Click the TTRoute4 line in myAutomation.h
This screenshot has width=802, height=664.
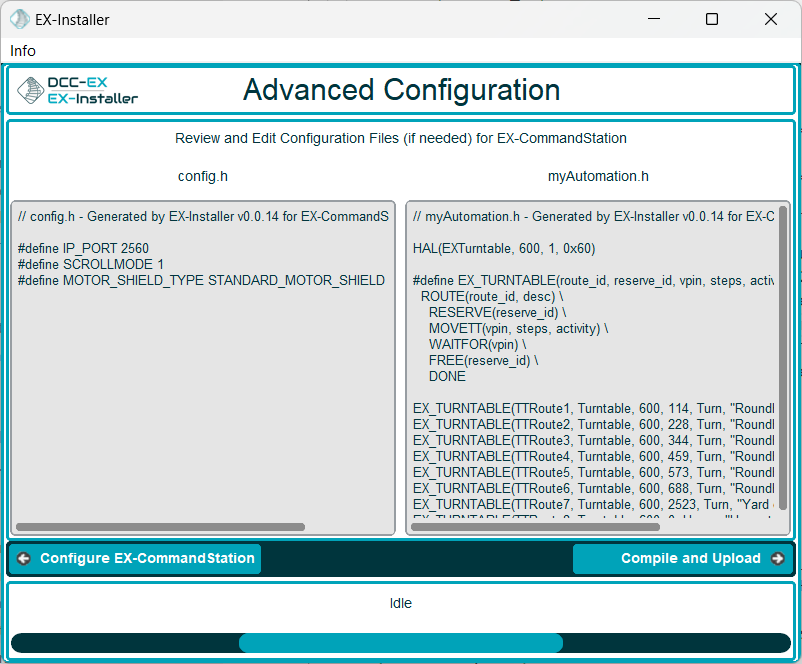click(x=590, y=456)
